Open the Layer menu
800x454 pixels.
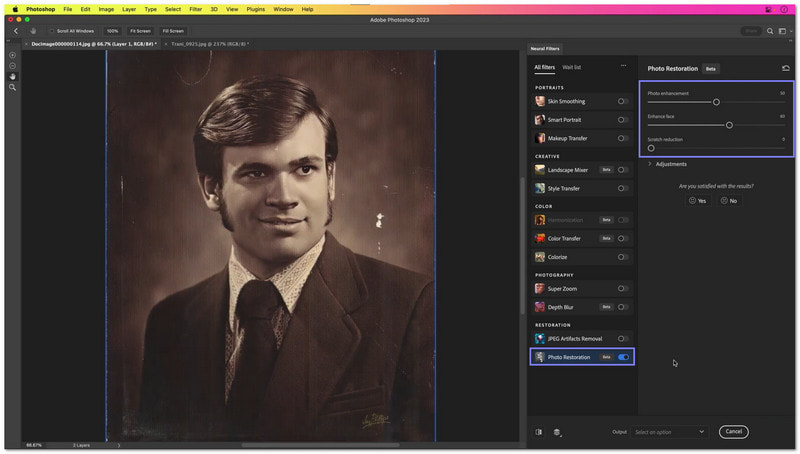click(129, 9)
